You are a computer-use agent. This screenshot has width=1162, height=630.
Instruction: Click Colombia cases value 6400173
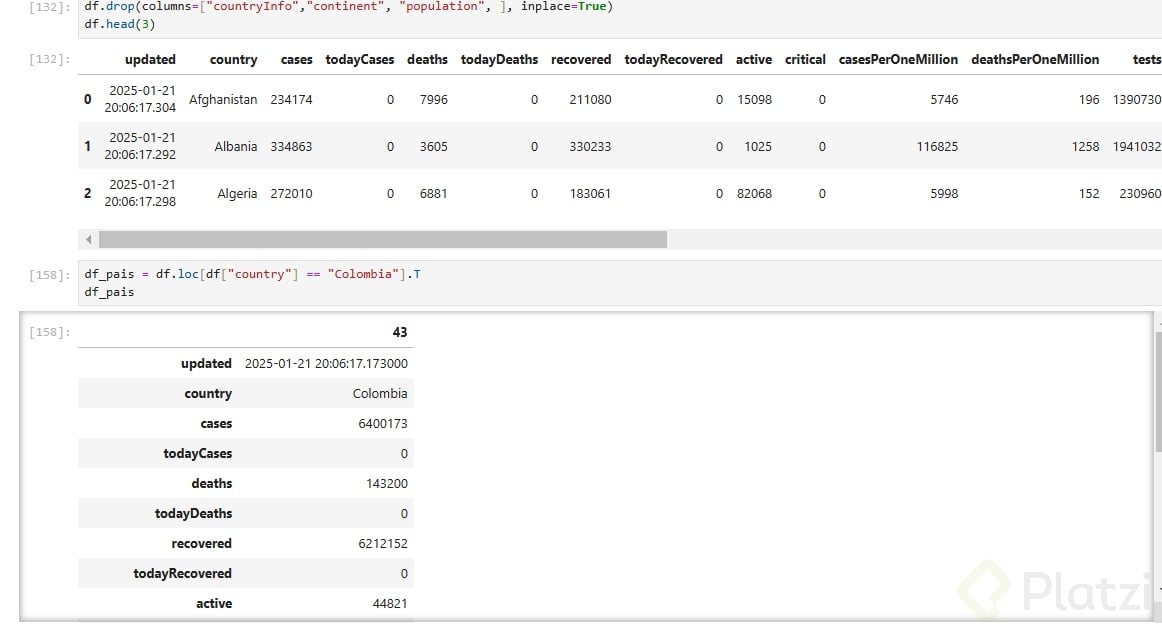(x=383, y=424)
